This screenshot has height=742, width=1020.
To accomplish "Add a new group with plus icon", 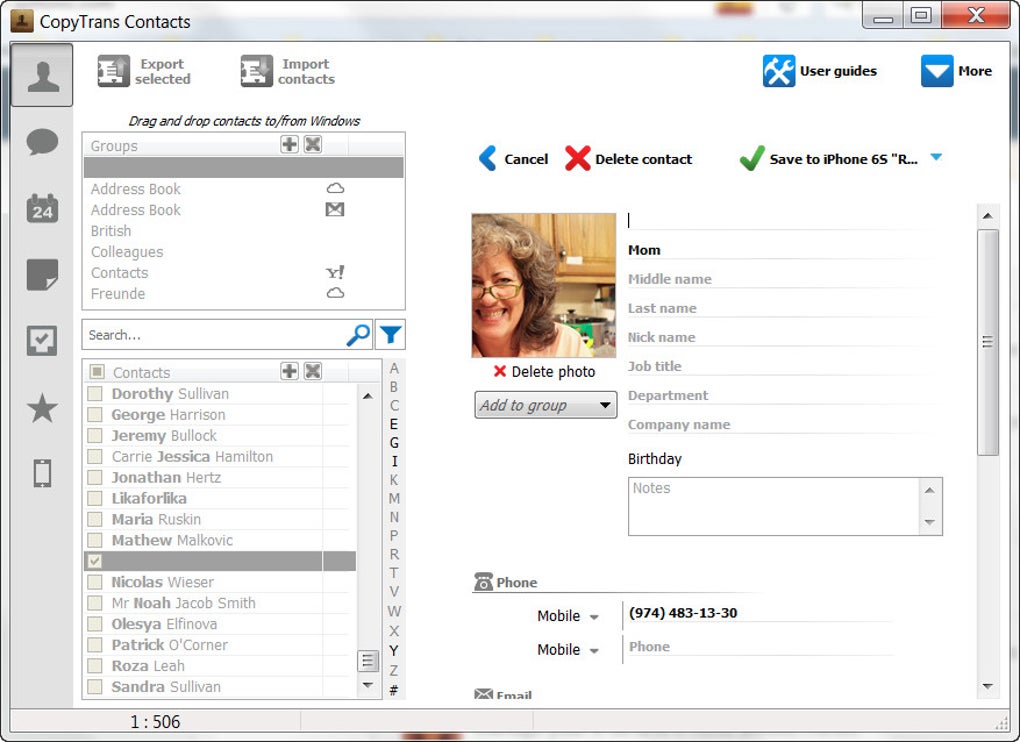I will (x=289, y=144).
